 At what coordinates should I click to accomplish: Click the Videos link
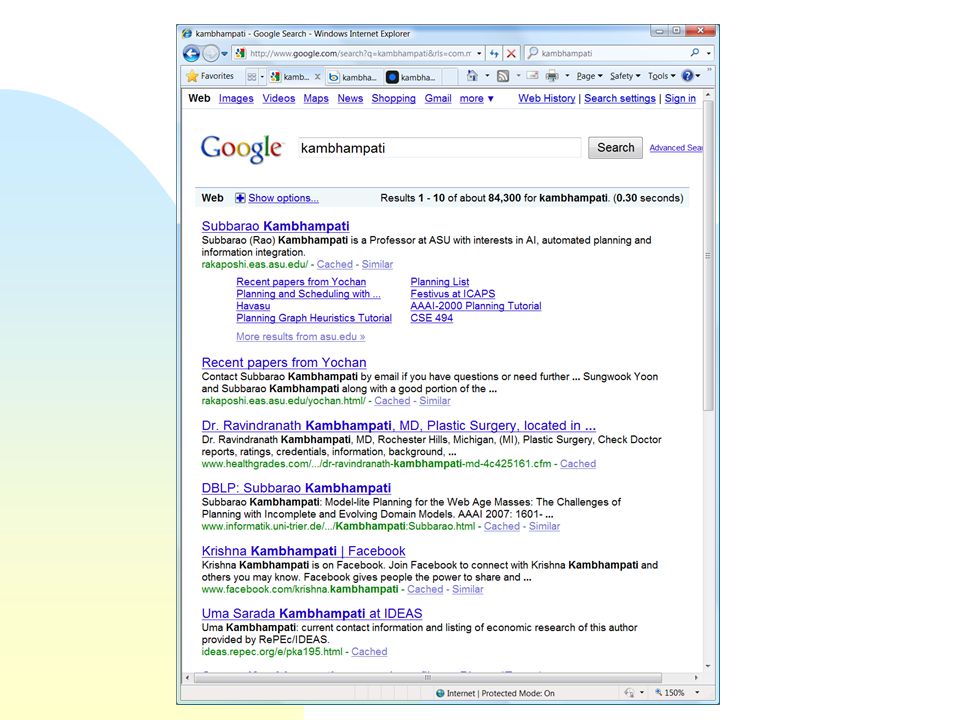point(279,99)
